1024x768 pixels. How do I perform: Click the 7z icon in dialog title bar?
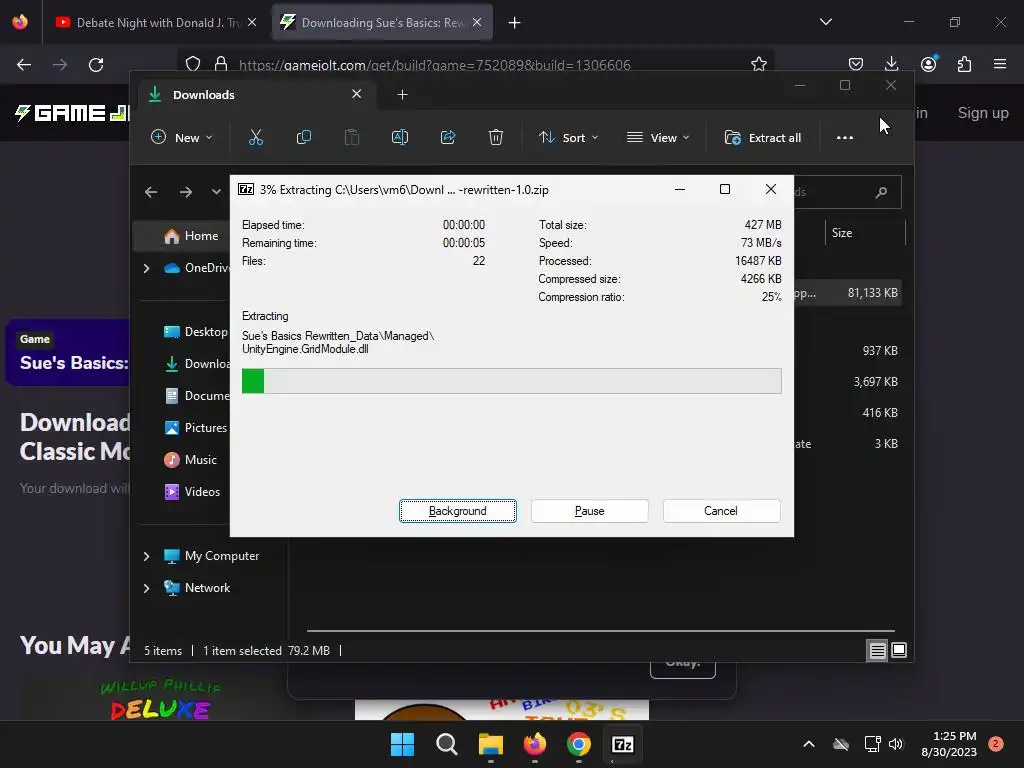coord(246,189)
